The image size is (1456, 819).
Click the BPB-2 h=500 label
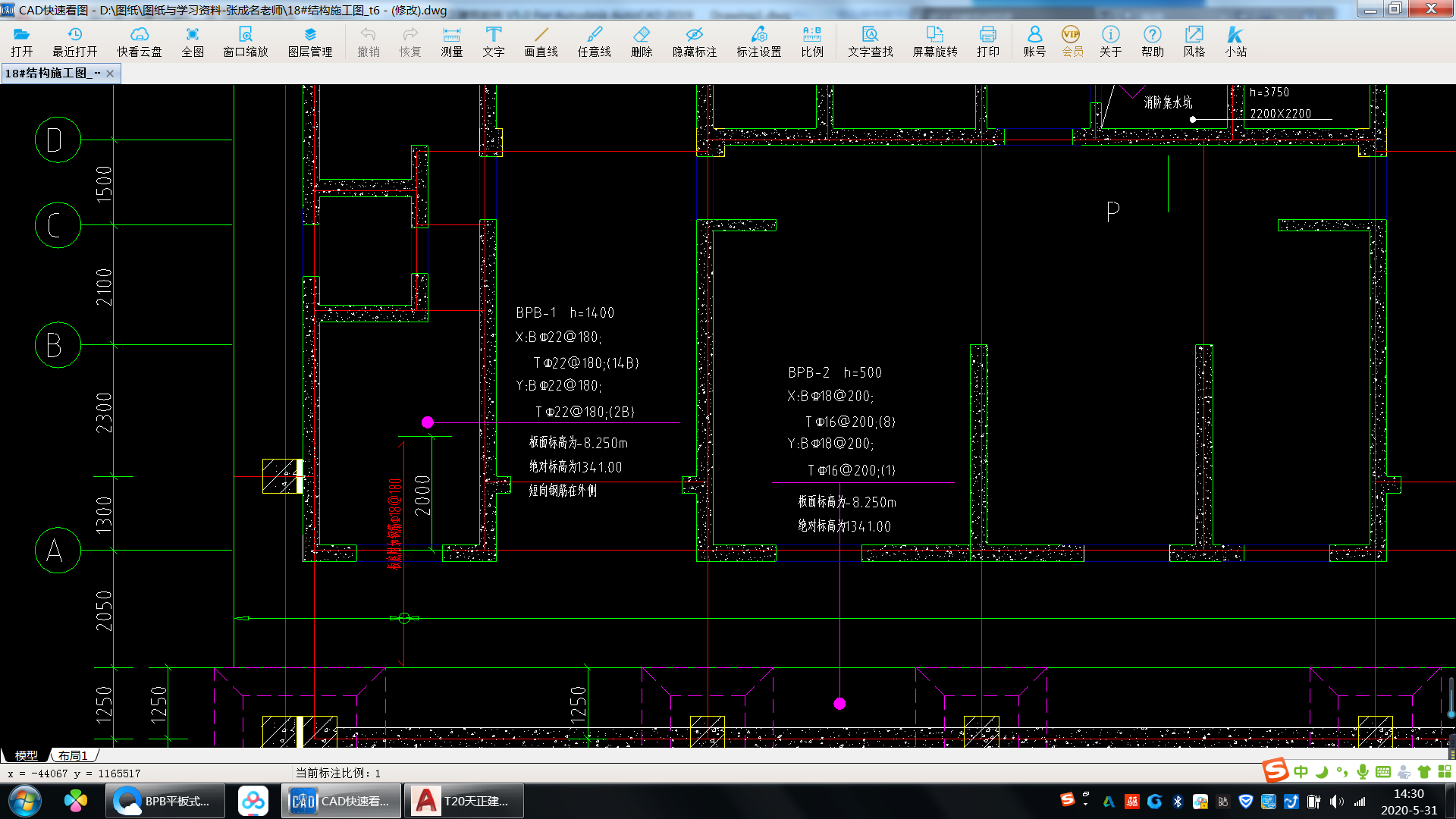point(835,372)
